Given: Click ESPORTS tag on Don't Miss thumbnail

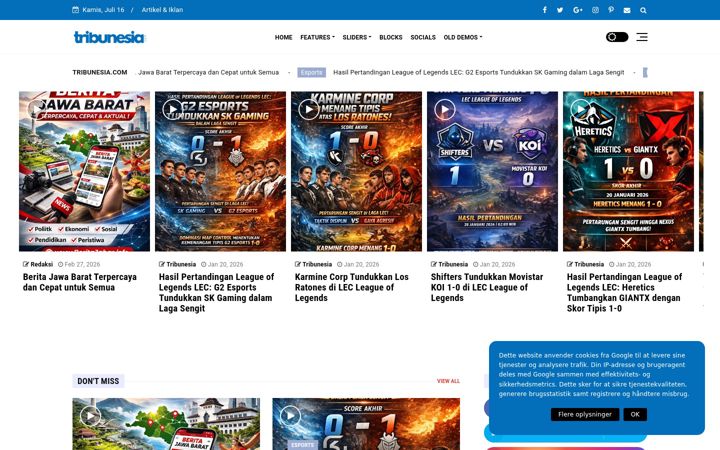Looking at the screenshot, I should 303,444.
